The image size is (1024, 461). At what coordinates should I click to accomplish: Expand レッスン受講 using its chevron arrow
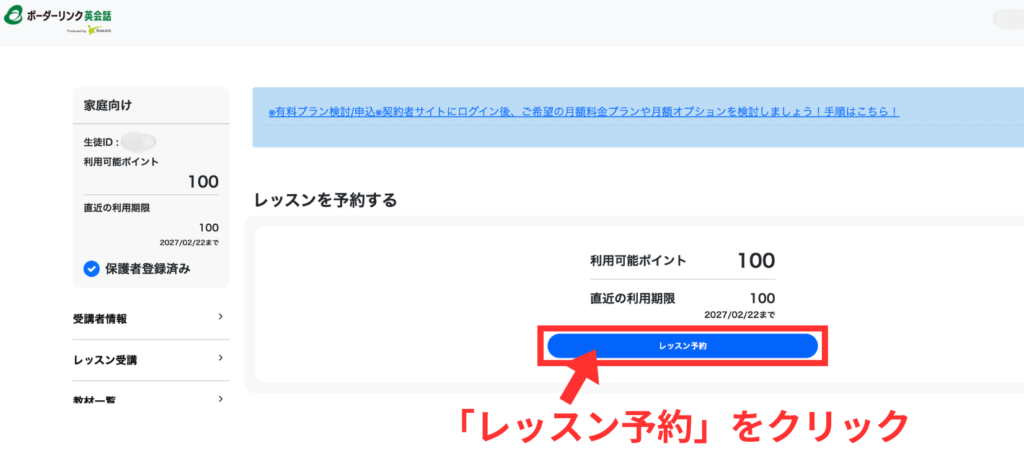(220, 358)
